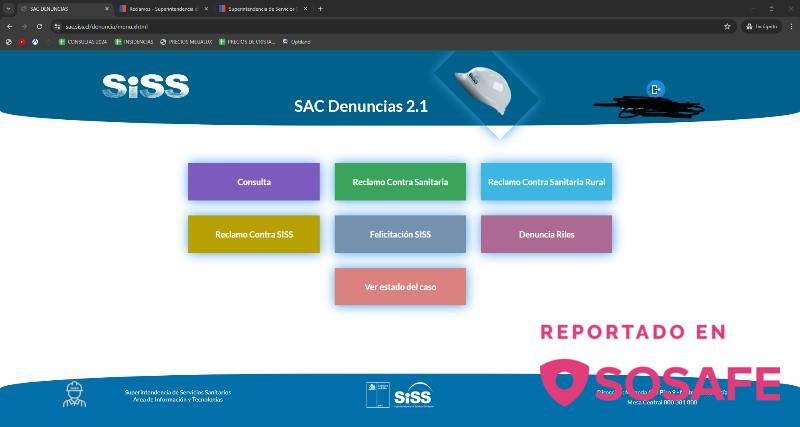Close the Reclamos Superintendencia tab
The height and width of the screenshot is (427, 800).
[x=206, y=9]
